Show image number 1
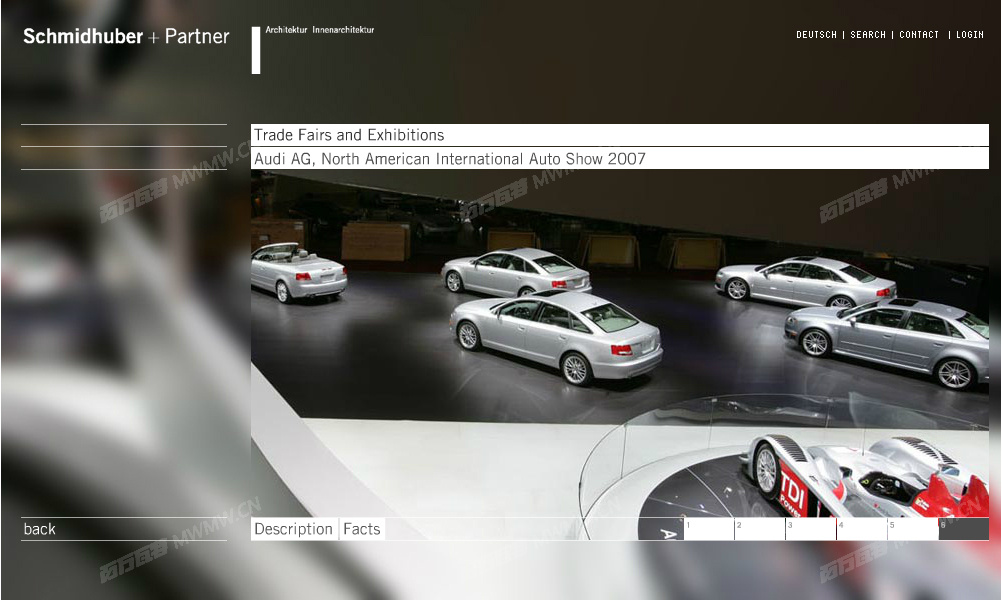 pyautogui.click(x=709, y=529)
